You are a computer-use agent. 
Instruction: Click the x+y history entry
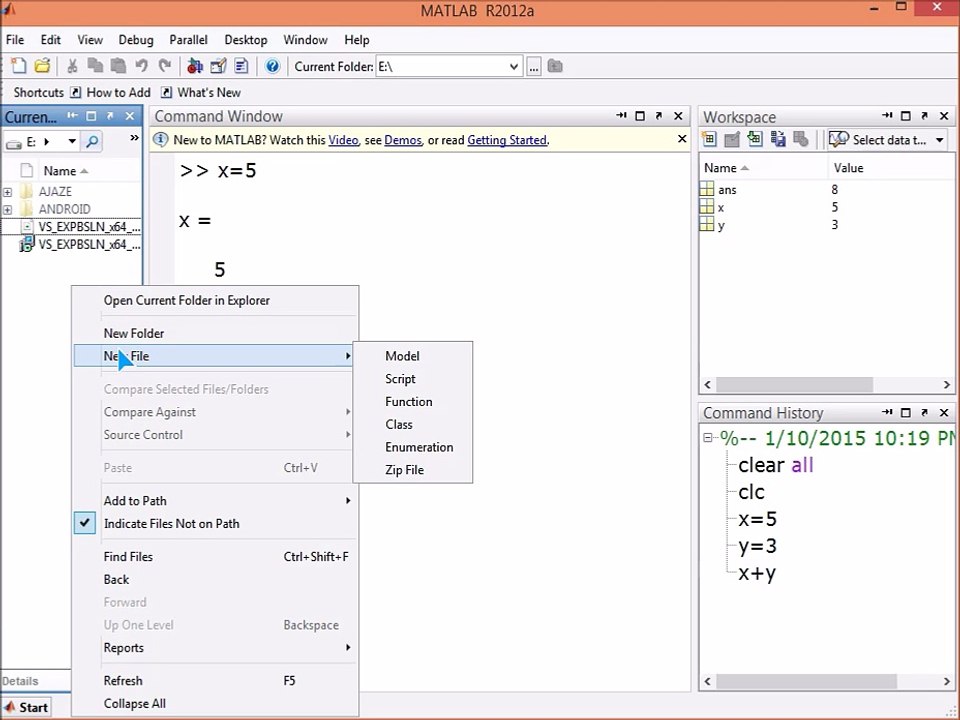(x=757, y=573)
